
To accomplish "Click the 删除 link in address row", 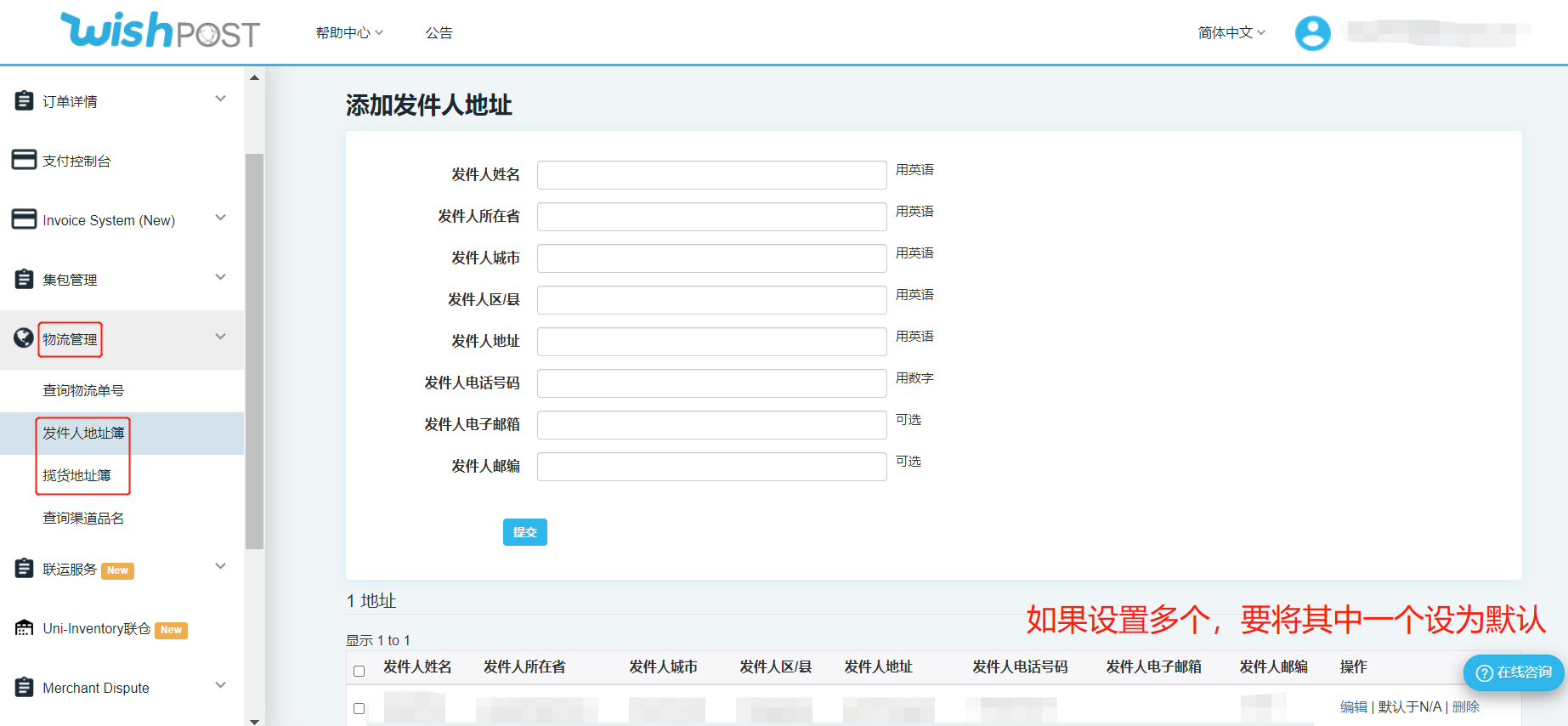I will tap(1466, 706).
